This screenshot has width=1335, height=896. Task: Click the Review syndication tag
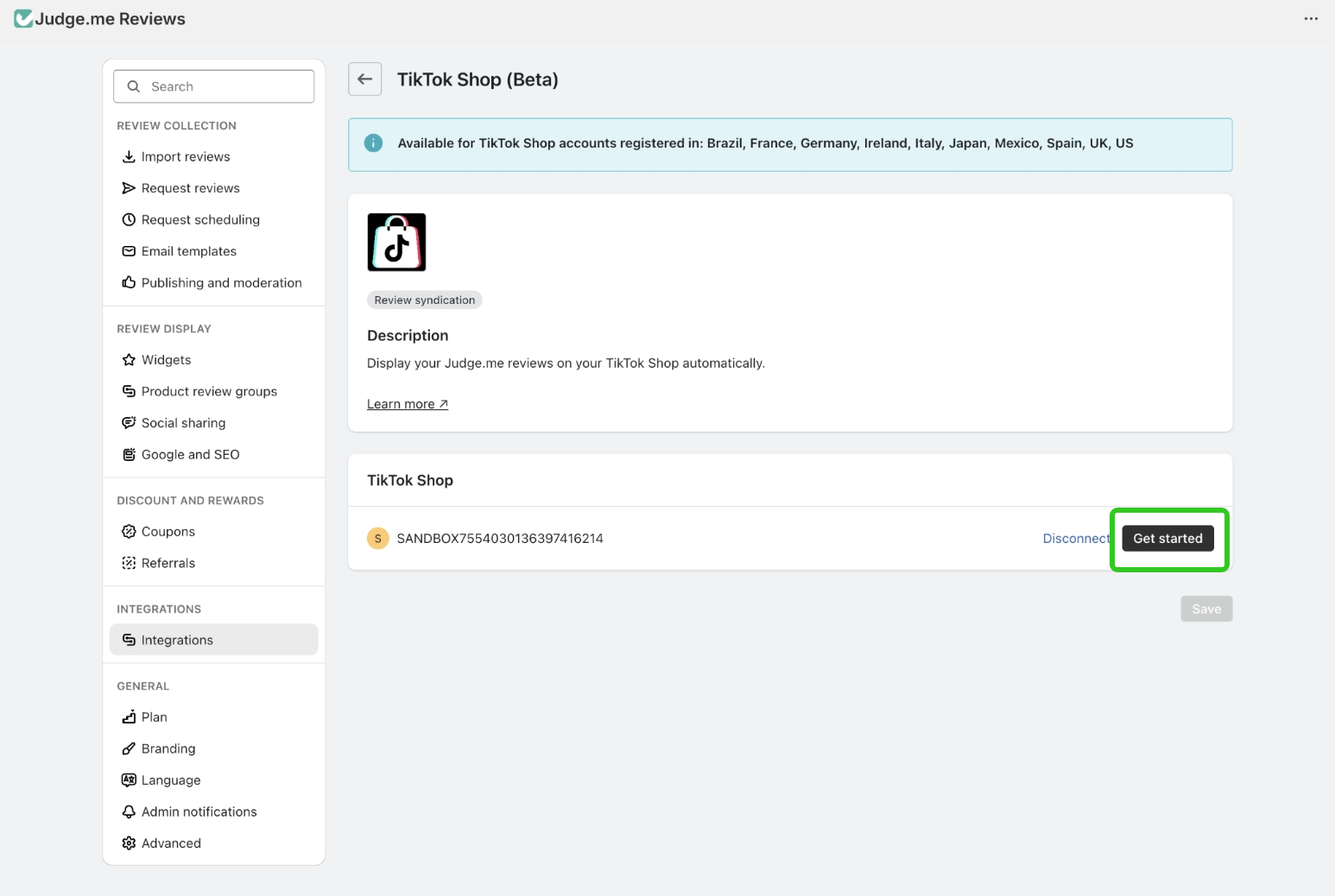[425, 300]
